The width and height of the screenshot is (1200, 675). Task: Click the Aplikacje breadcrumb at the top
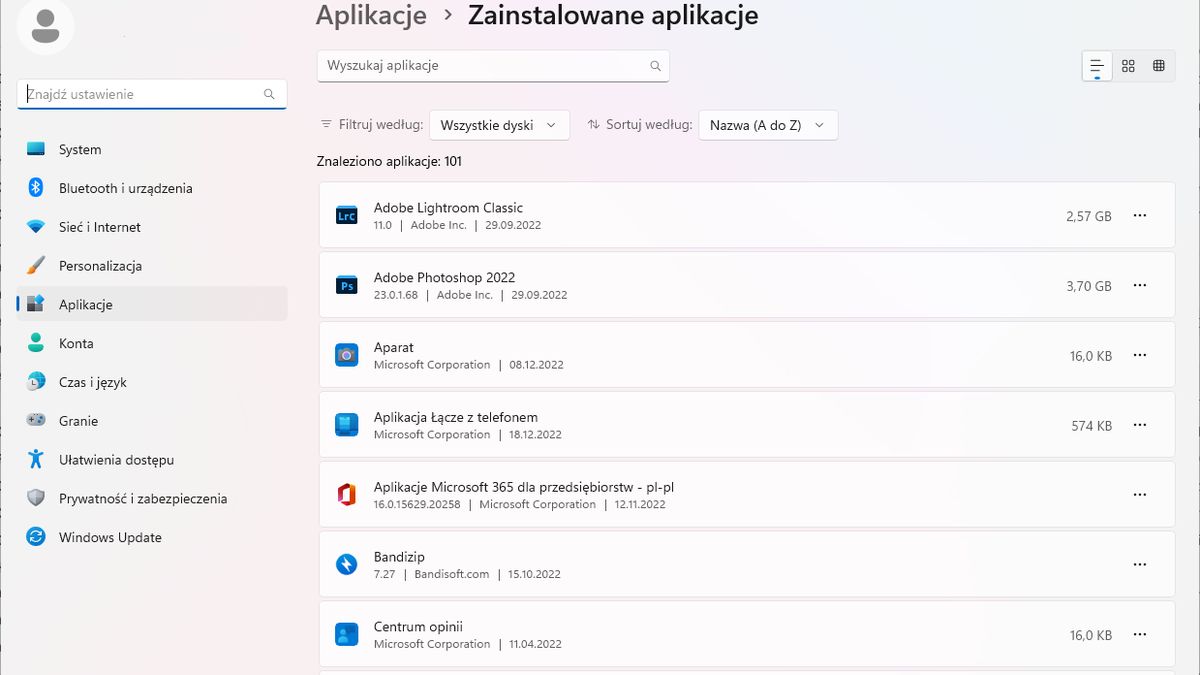(x=372, y=15)
